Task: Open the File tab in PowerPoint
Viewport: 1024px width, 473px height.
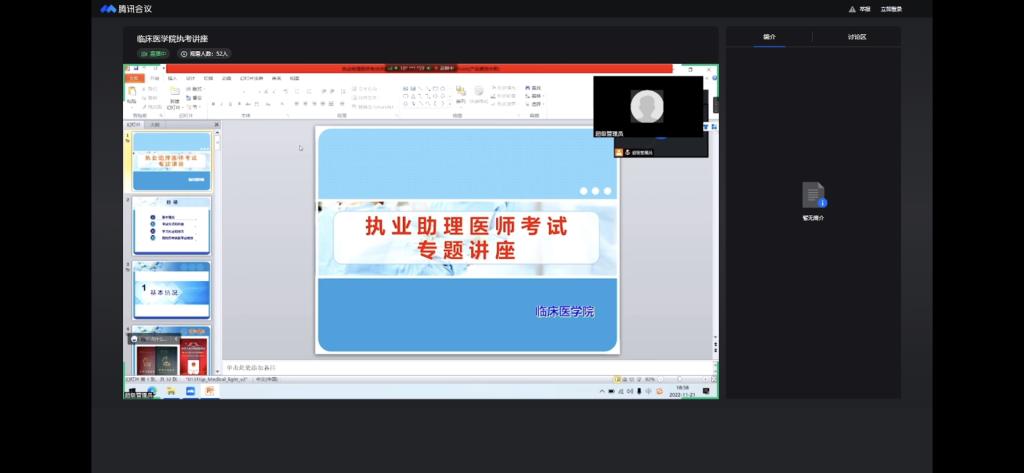Action: (134, 77)
